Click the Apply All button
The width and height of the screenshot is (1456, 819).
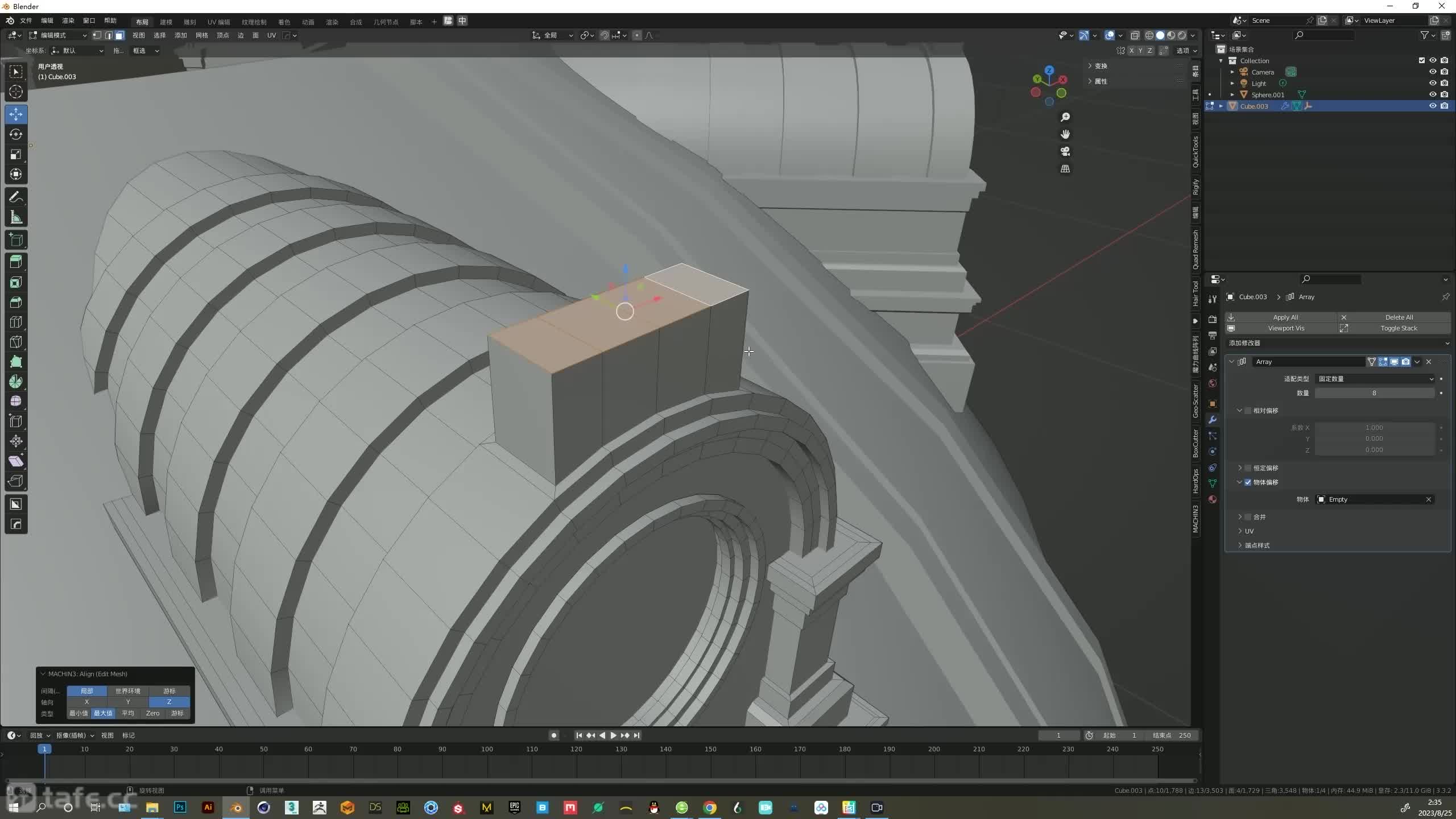click(x=1281, y=317)
